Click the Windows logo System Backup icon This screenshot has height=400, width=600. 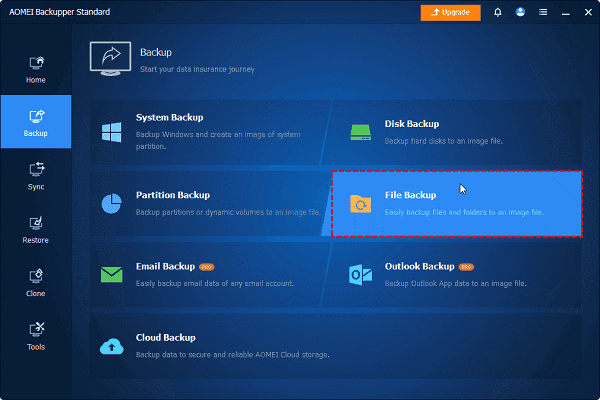pyautogui.click(x=111, y=132)
